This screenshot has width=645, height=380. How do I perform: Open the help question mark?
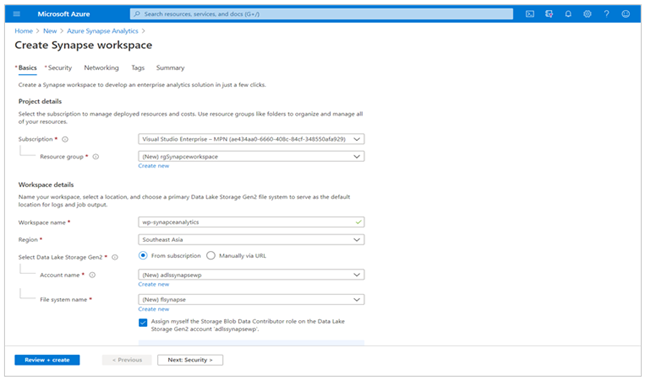coord(606,14)
